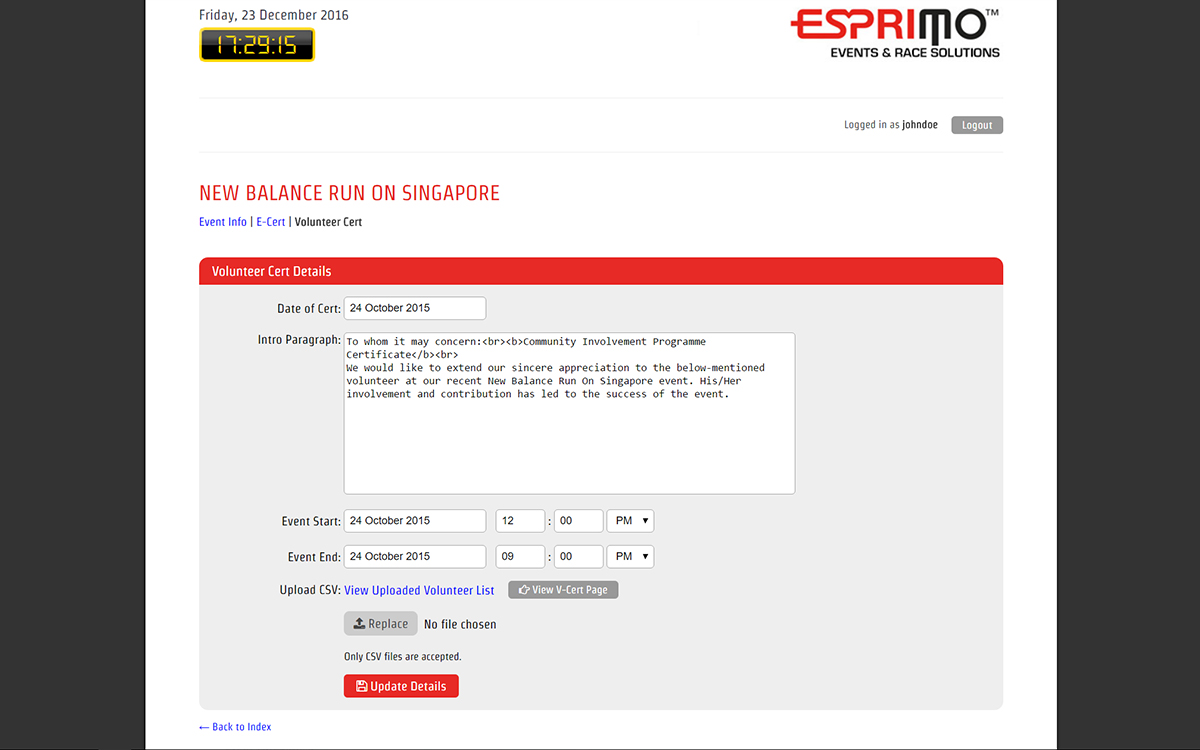The width and height of the screenshot is (1200, 750).
Task: Click the Event Start hour field
Action: point(520,521)
